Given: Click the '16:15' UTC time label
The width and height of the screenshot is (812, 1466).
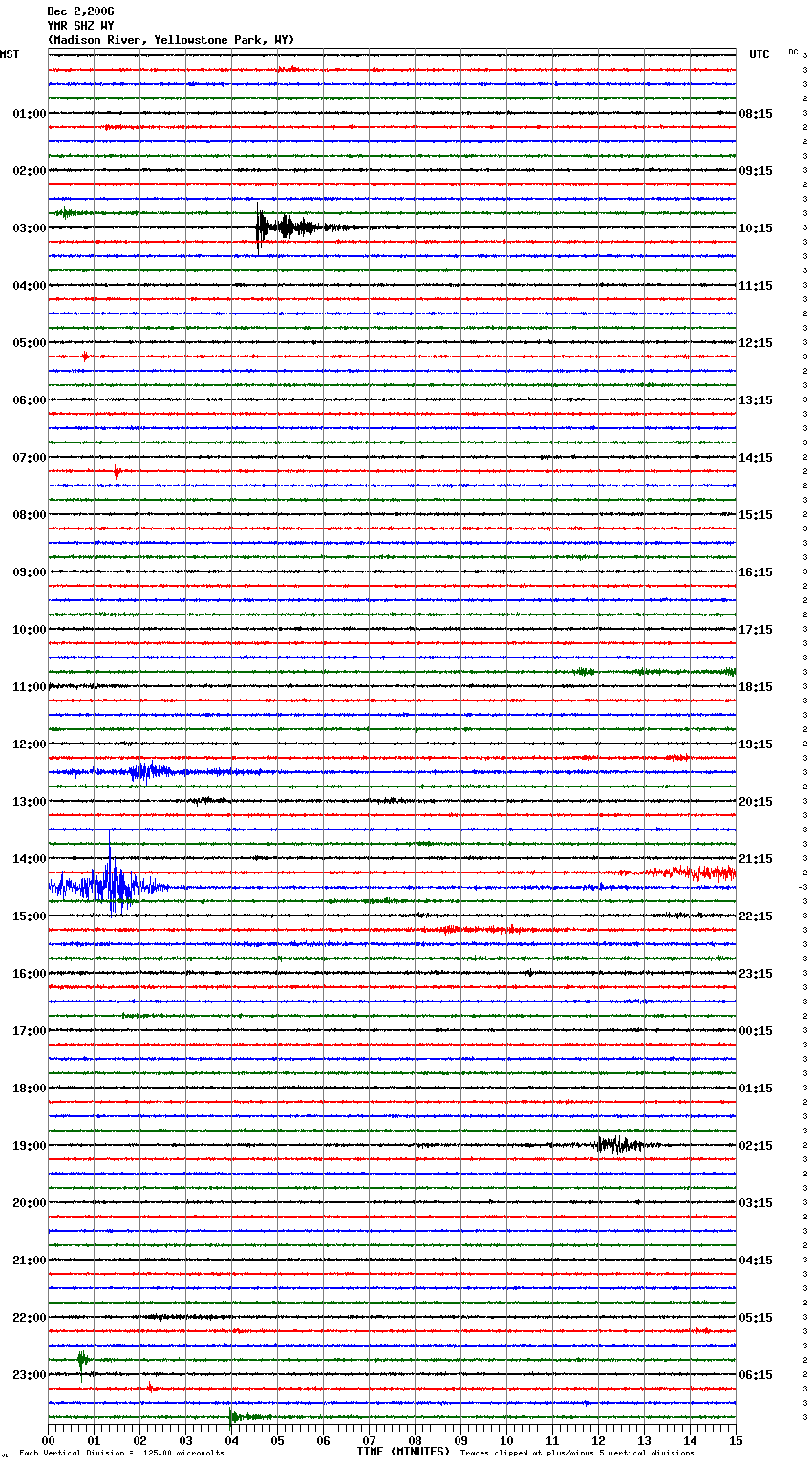Looking at the screenshot, I should [756, 572].
